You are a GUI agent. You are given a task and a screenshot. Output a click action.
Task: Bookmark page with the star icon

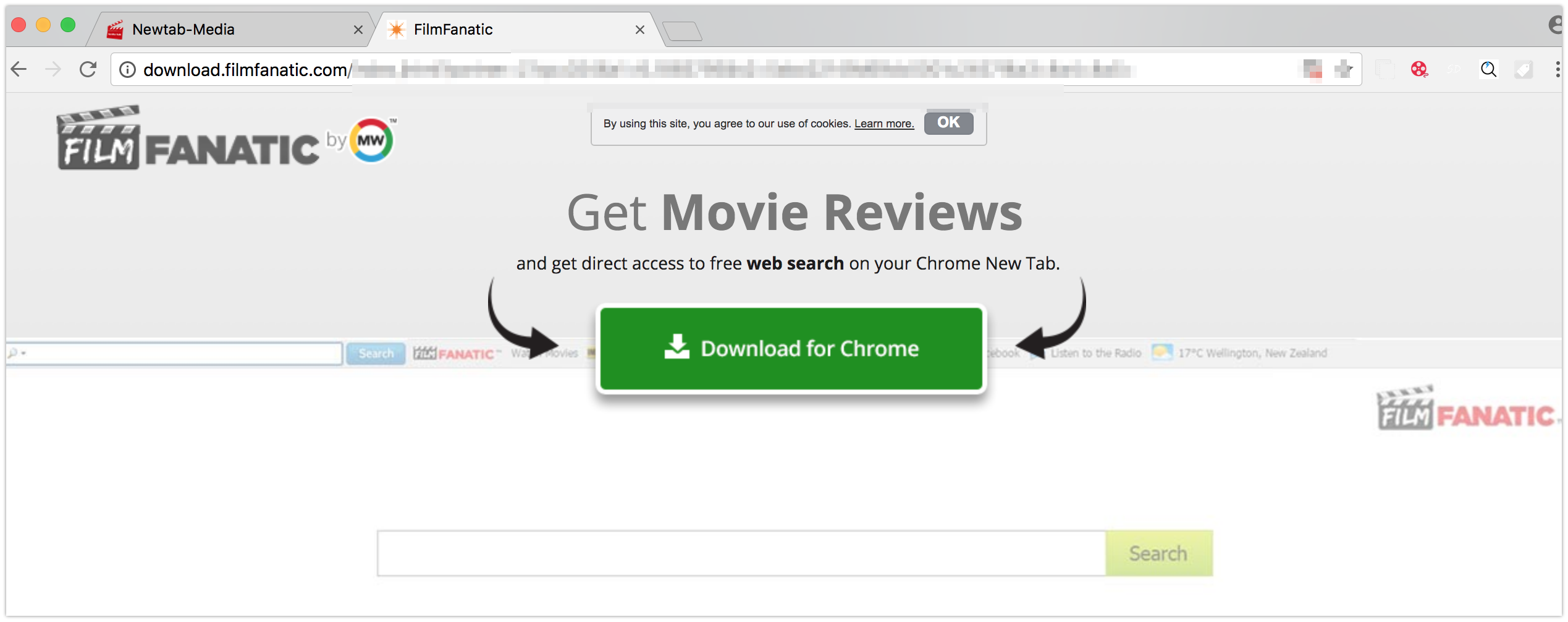(x=1343, y=69)
